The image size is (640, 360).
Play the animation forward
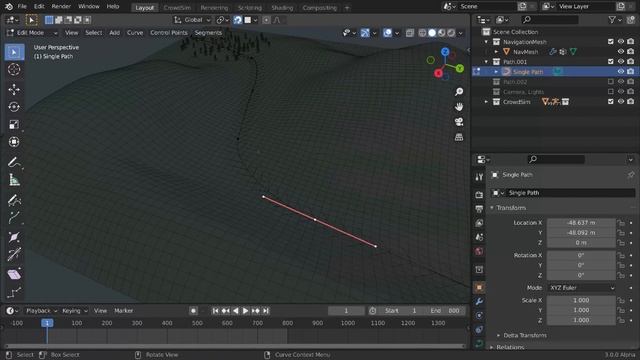tap(245, 311)
